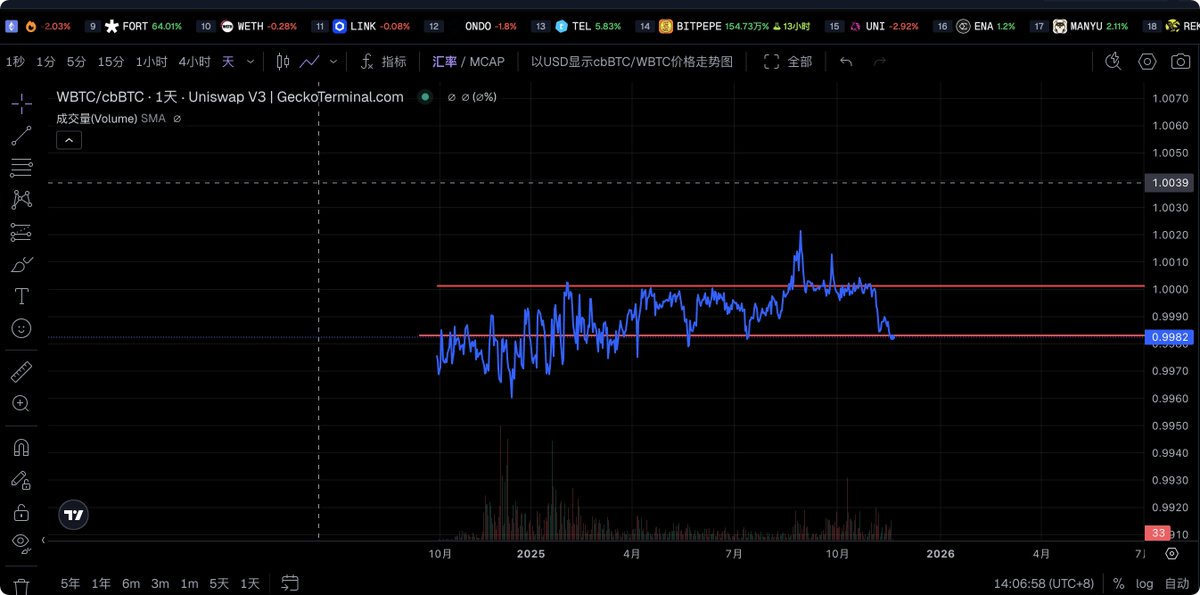
Task: Set interval to 1秒
Action: click(x=15, y=62)
